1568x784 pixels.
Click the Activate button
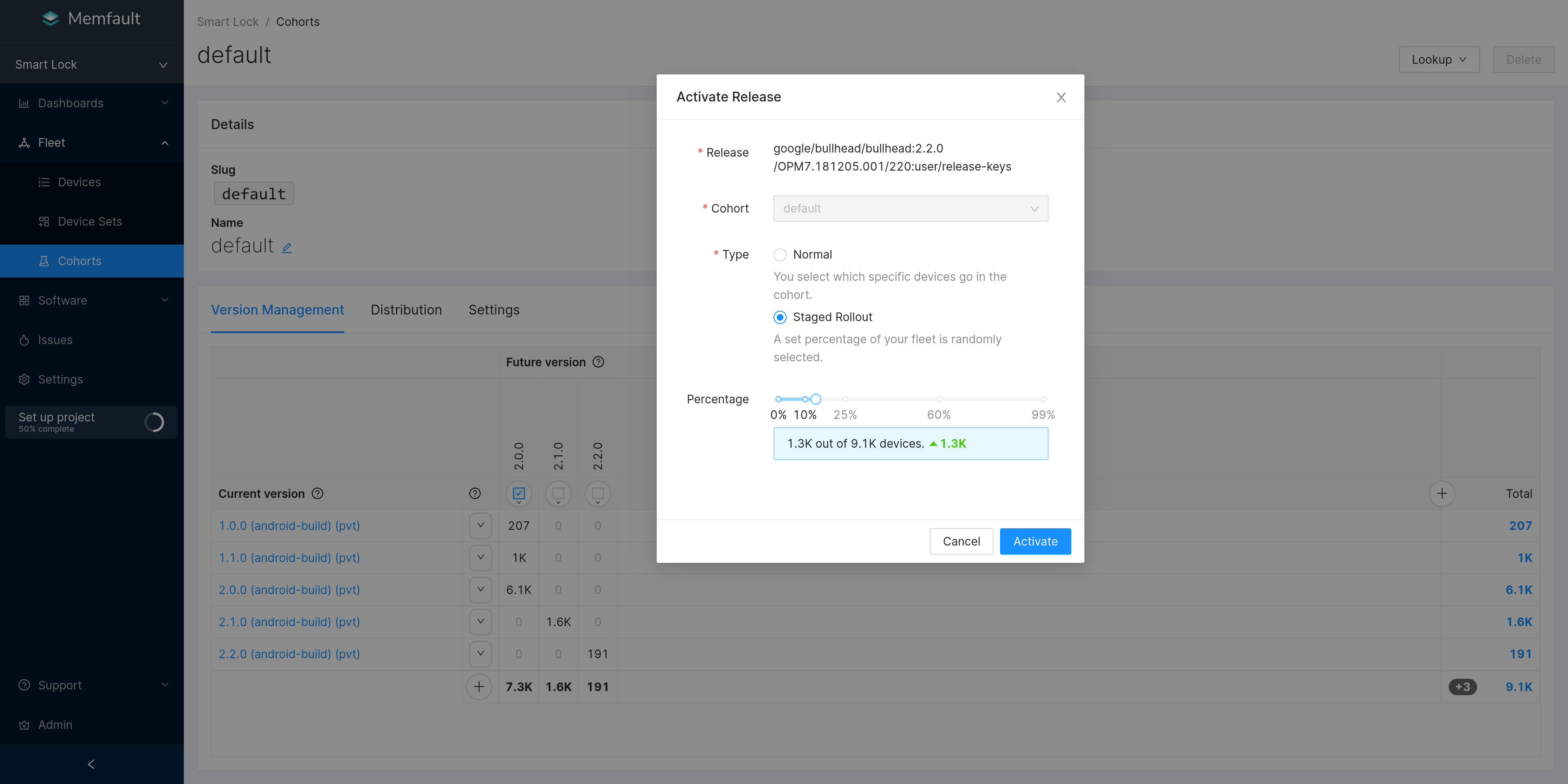point(1035,541)
